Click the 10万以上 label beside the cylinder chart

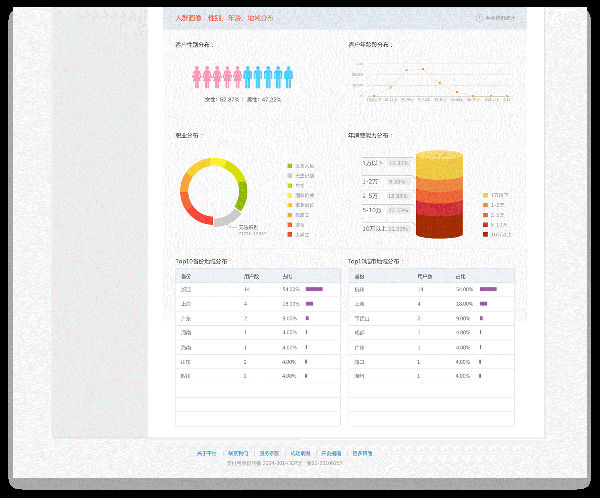point(372,229)
